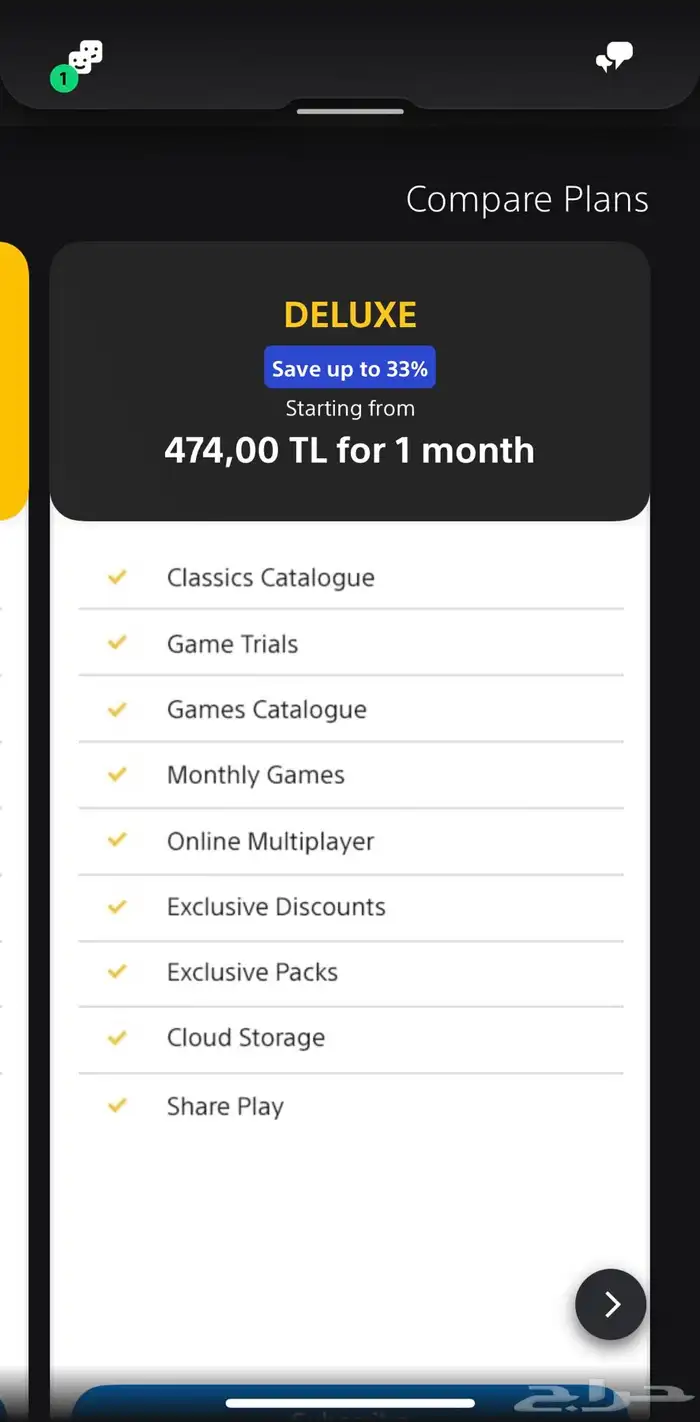The image size is (700, 1422).
Task: Tap the Online Multiplayer checkmark
Action: (117, 840)
